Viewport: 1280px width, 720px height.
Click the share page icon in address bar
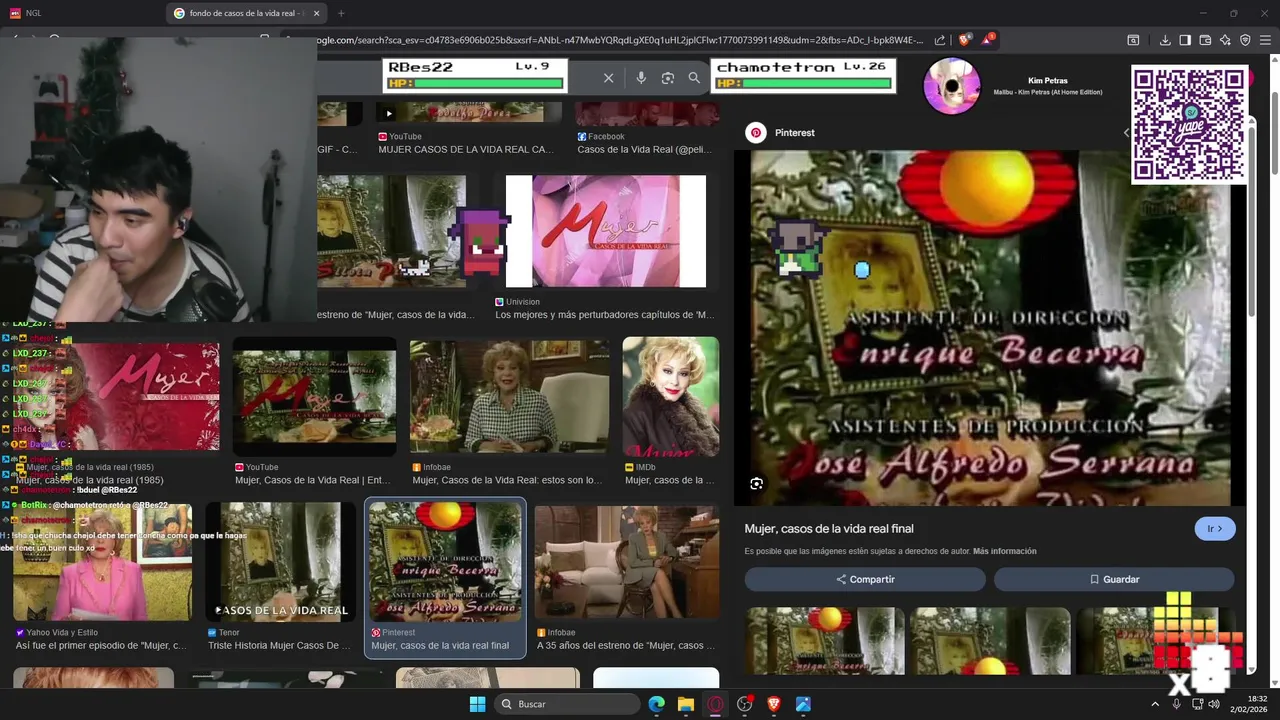[x=940, y=40]
